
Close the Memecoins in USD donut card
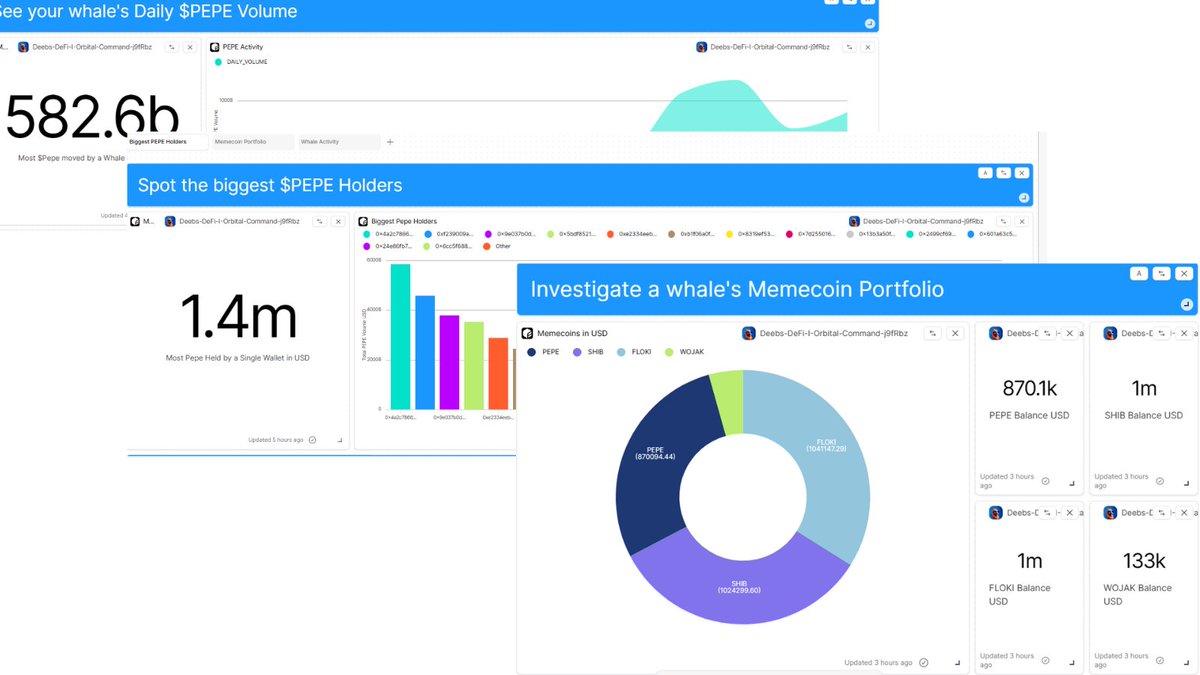coord(955,333)
